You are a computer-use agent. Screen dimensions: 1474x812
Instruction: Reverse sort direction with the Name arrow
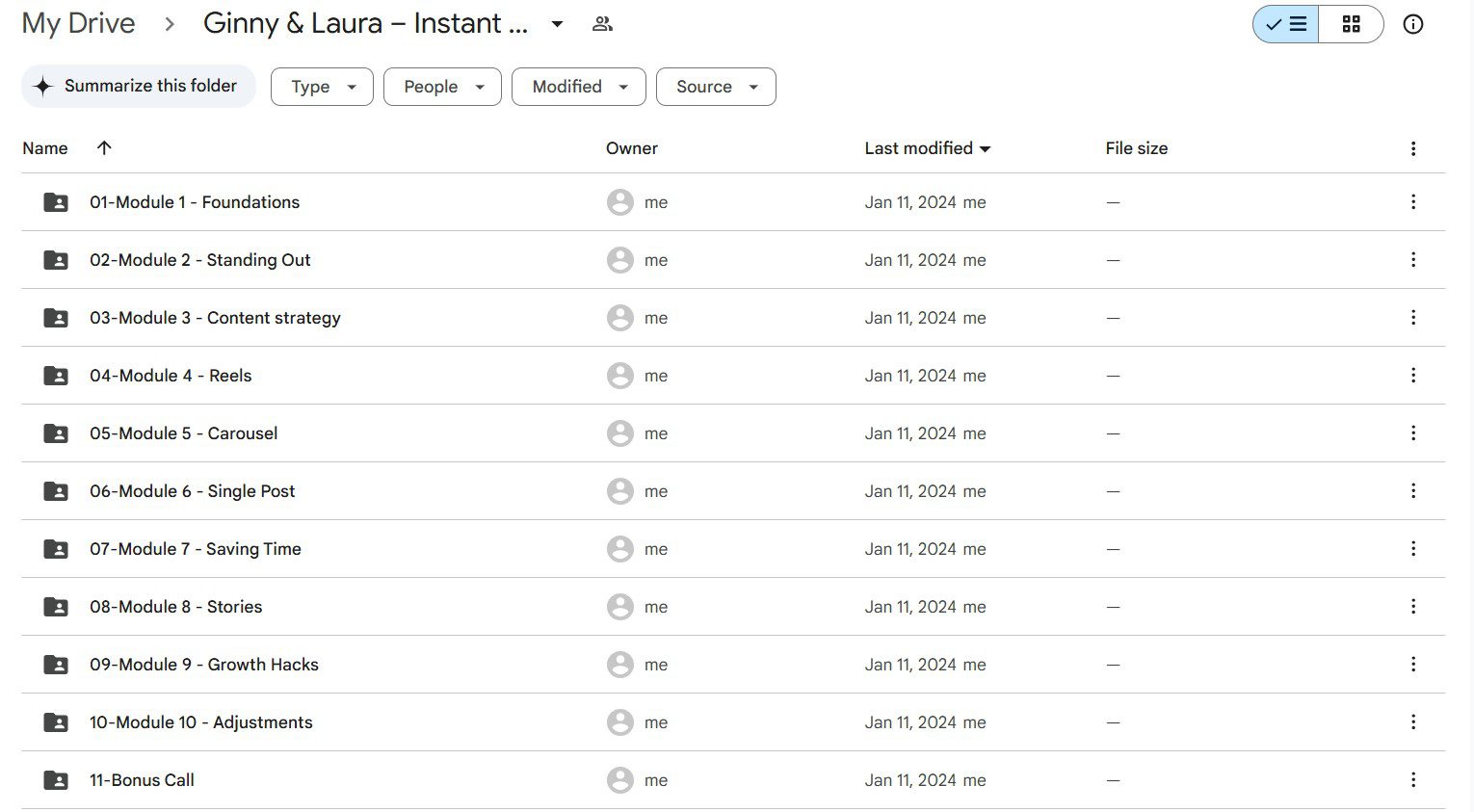click(104, 147)
